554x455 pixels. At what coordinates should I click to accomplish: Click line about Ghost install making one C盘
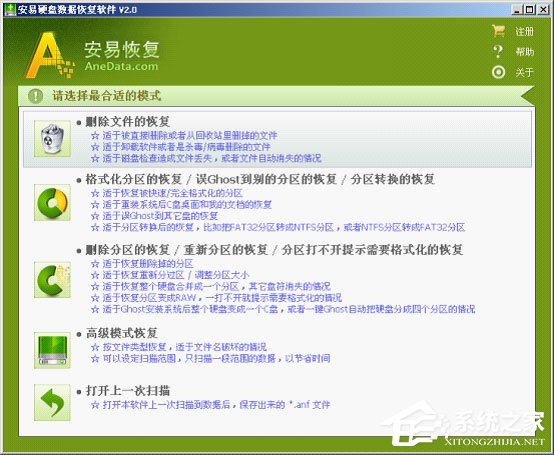tap(283, 309)
